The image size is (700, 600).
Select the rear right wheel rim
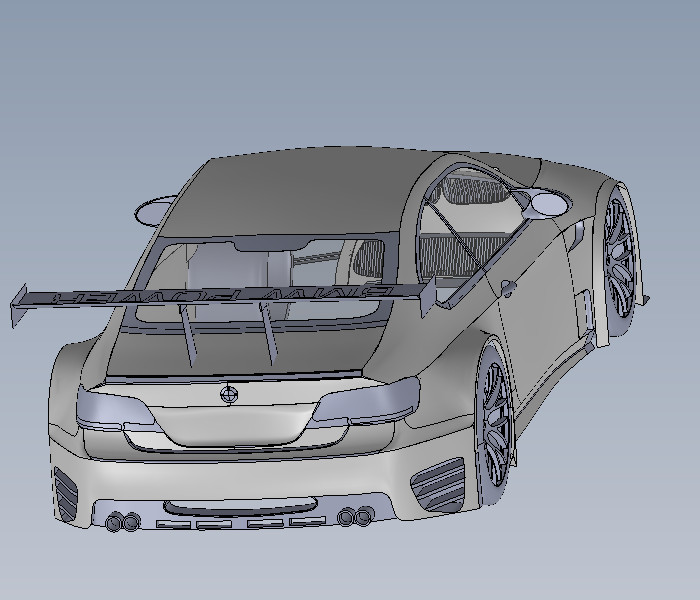[496, 425]
